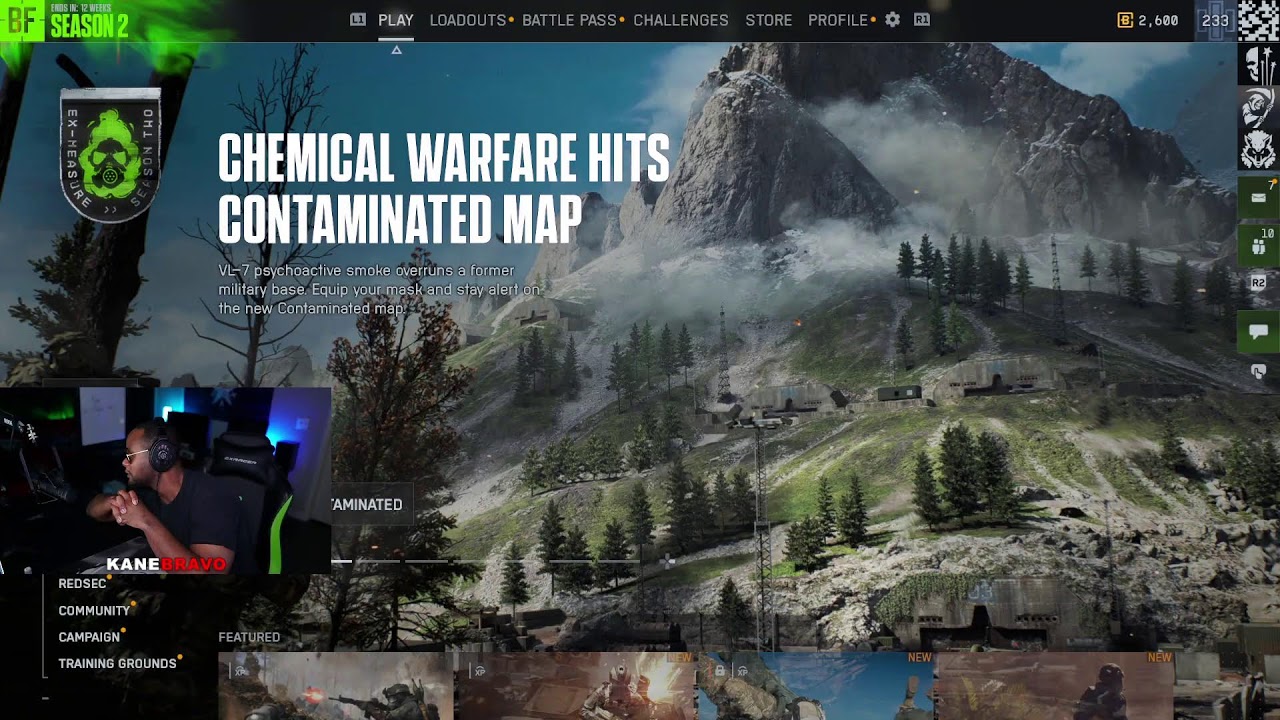The image size is (1280, 720).
Task: Open the Season Two gas mask emblem
Action: coord(110,153)
